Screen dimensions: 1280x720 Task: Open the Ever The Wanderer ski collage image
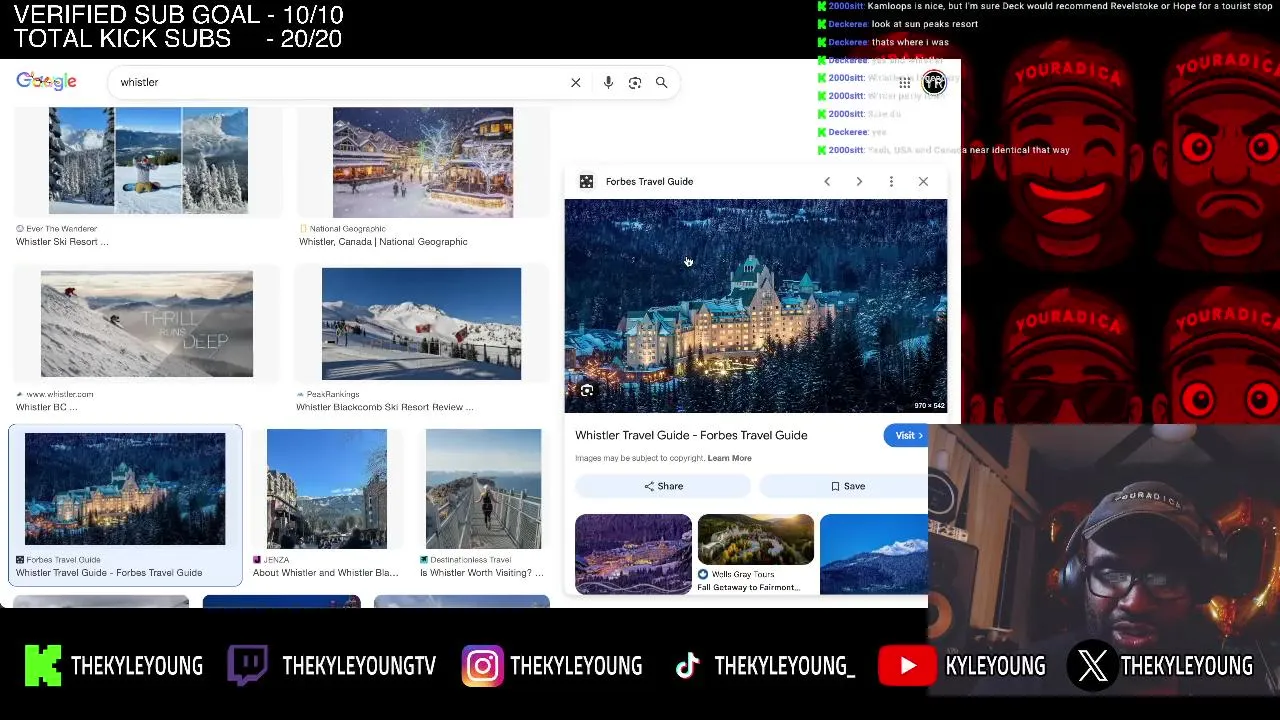pos(148,160)
